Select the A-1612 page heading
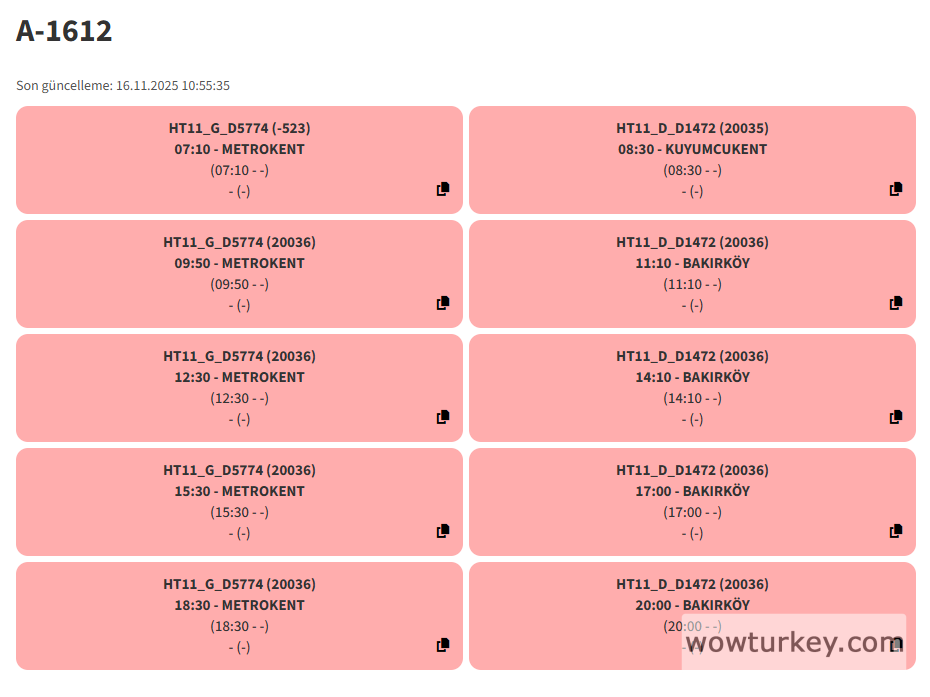This screenshot has width=930, height=697. click(64, 31)
